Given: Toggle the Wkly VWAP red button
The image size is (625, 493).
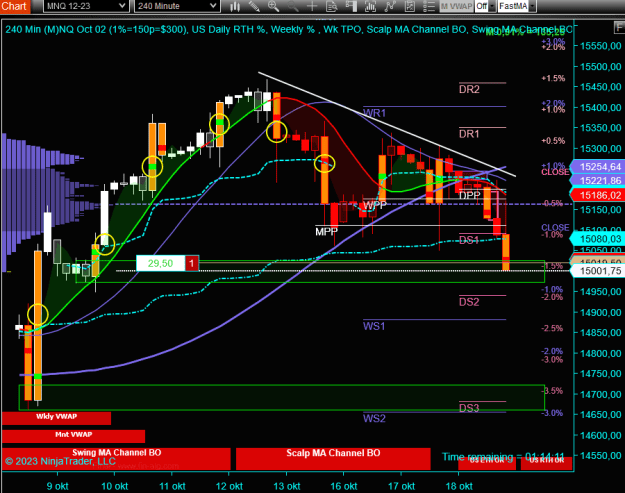Looking at the screenshot, I should [56, 418].
